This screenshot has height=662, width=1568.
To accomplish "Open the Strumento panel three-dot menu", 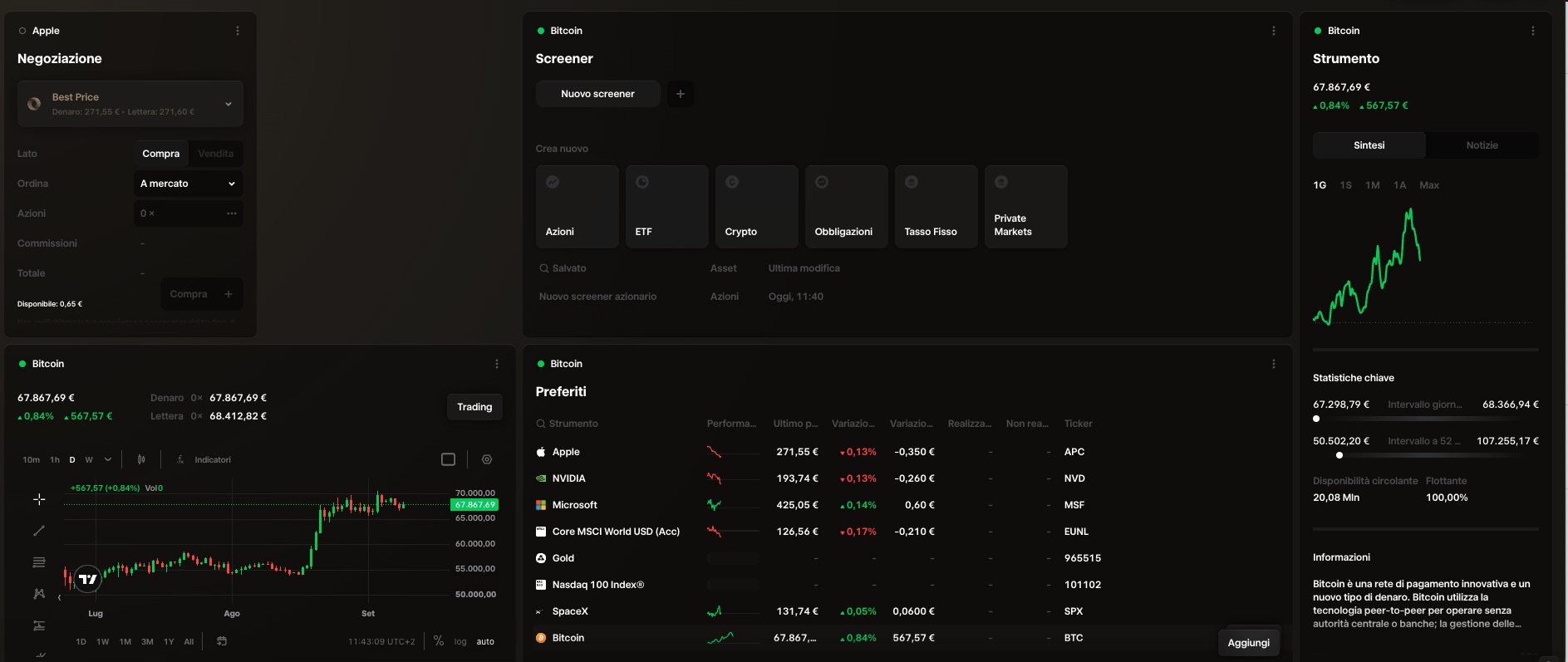I will 1533,31.
